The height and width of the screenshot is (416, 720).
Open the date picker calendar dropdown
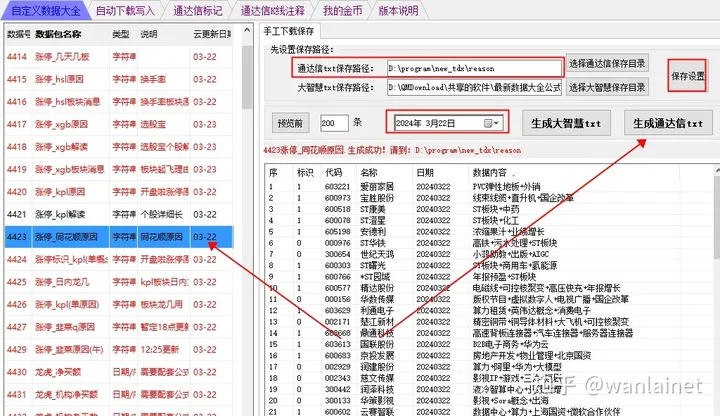(x=491, y=123)
